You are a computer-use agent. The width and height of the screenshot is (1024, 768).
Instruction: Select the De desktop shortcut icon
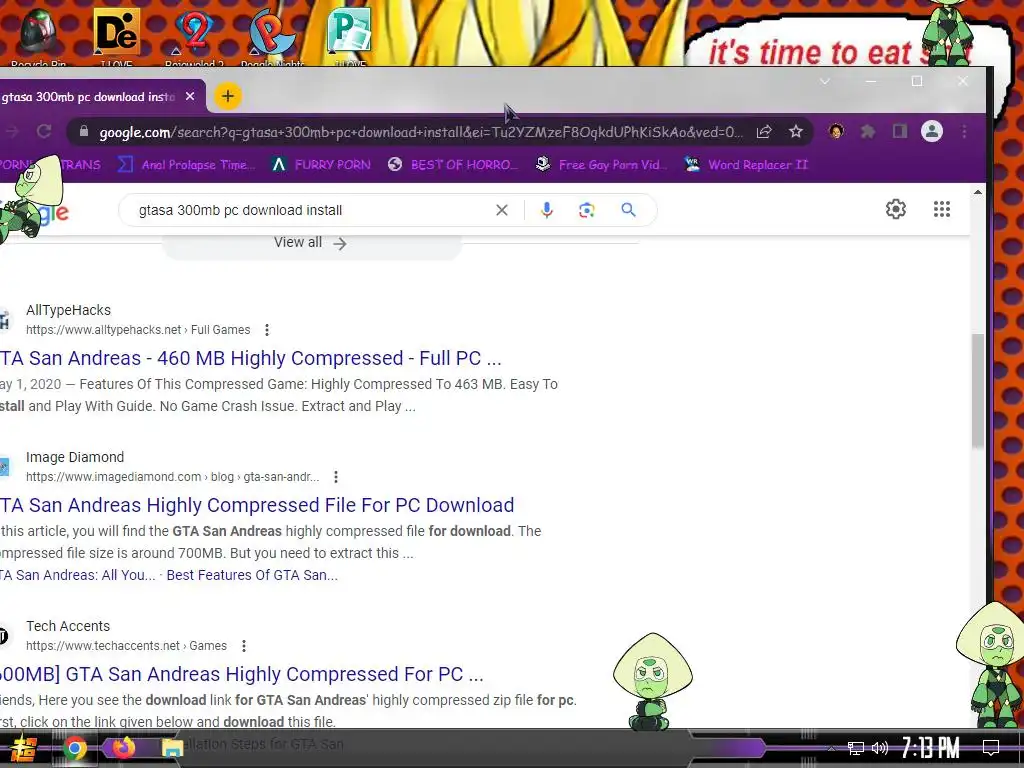coord(117,36)
